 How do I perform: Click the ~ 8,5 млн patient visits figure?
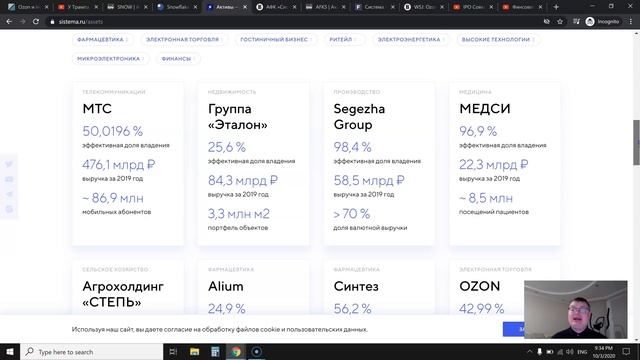pos(486,198)
